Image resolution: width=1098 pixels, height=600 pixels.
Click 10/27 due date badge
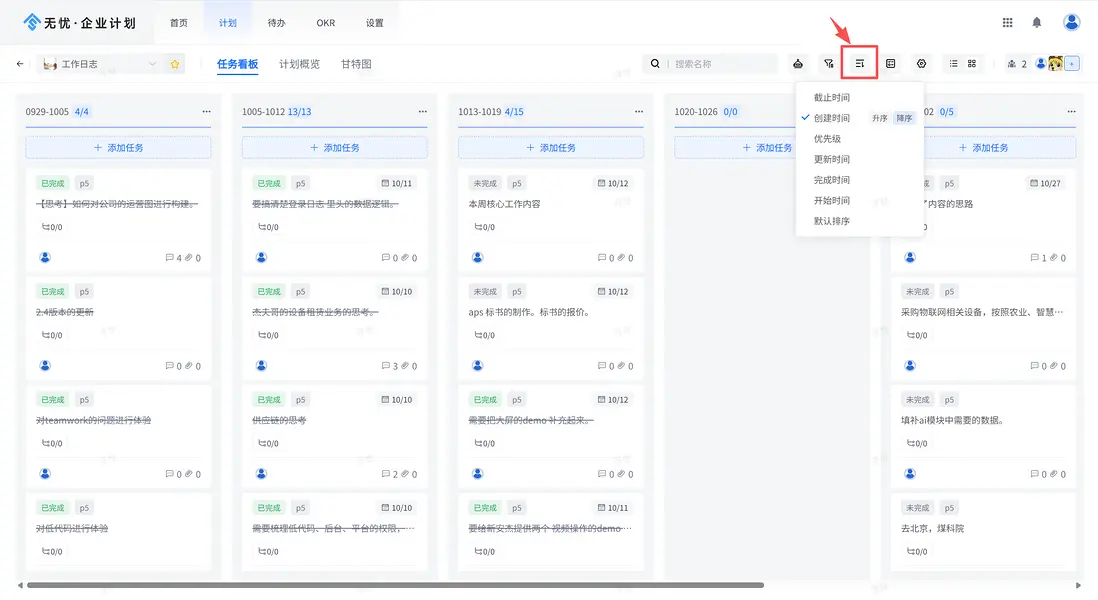click(x=1045, y=183)
